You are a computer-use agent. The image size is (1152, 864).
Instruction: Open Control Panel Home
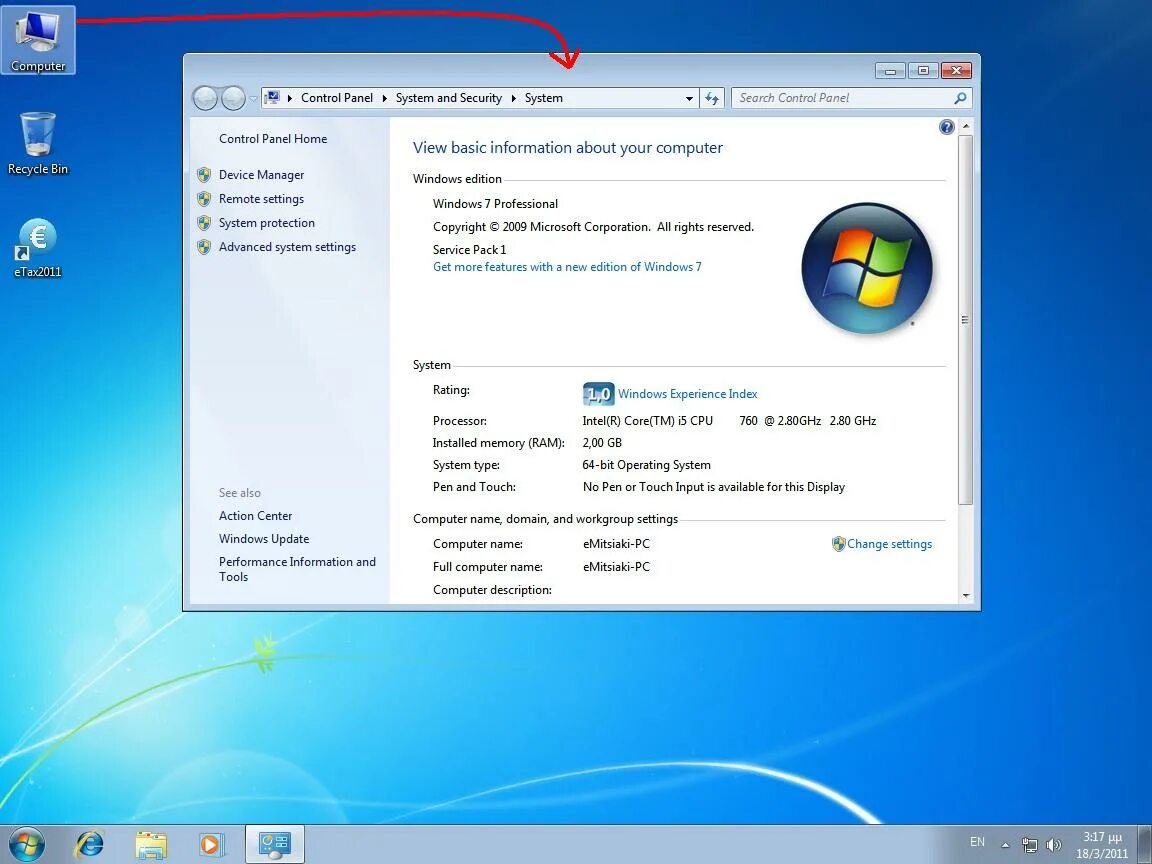(x=273, y=139)
